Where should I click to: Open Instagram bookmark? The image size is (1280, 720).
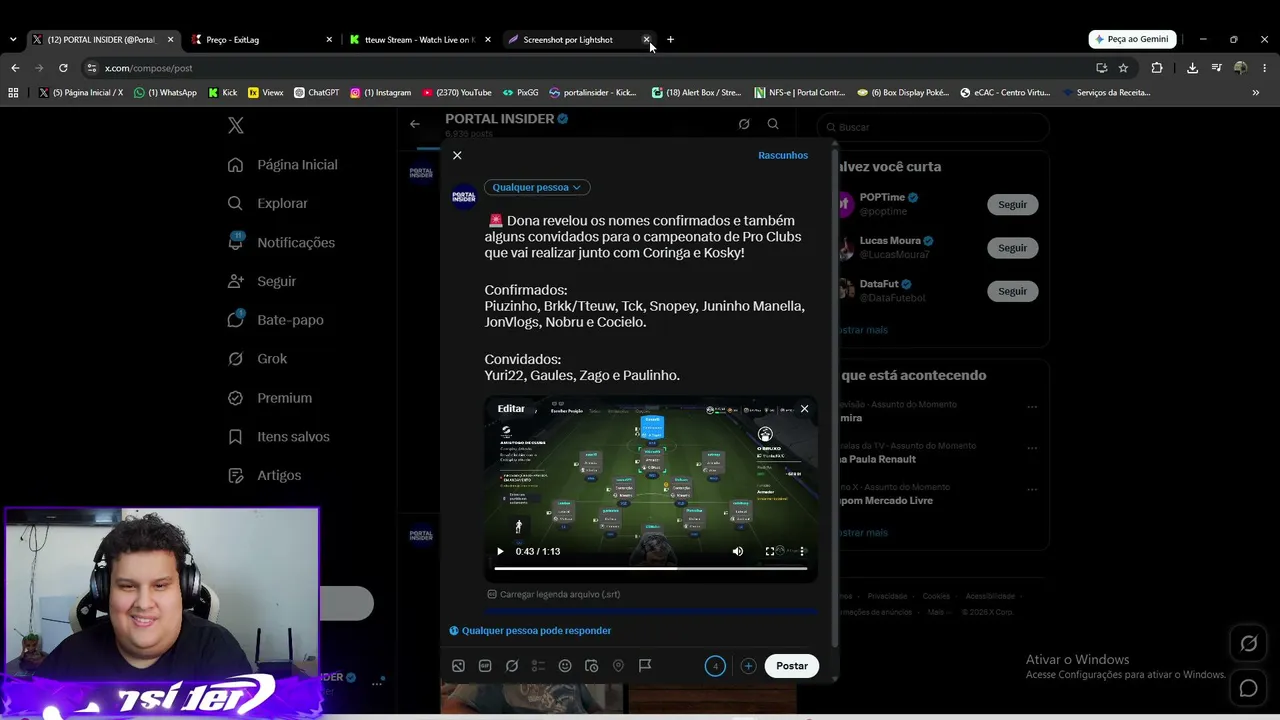pyautogui.click(x=380, y=92)
